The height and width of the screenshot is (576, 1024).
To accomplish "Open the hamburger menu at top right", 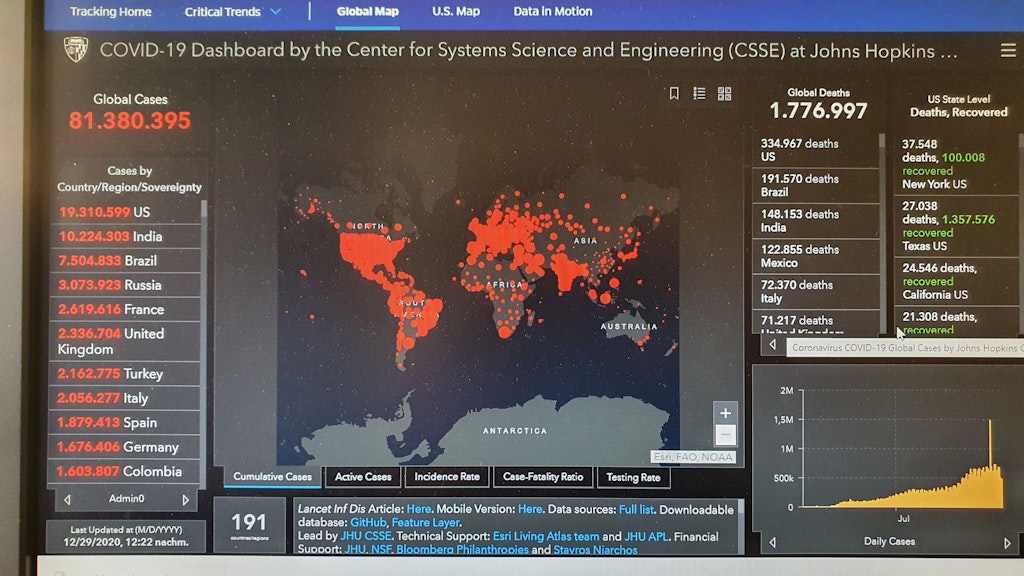I will click(x=1008, y=50).
